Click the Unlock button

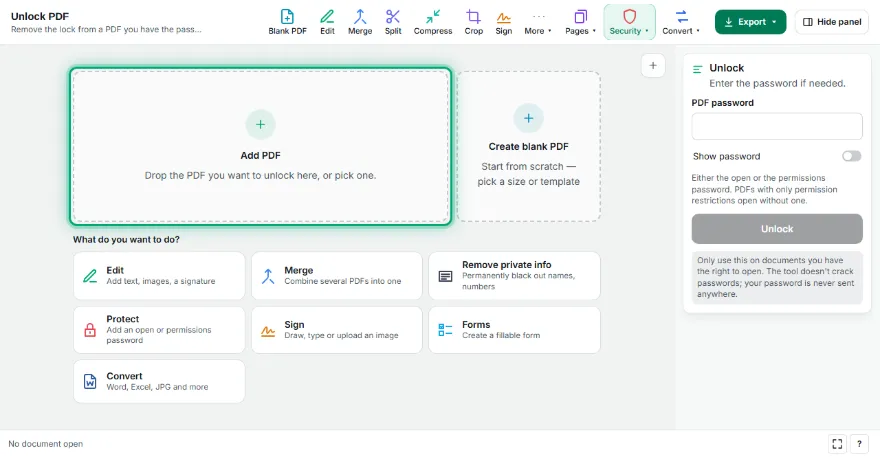[x=777, y=228]
